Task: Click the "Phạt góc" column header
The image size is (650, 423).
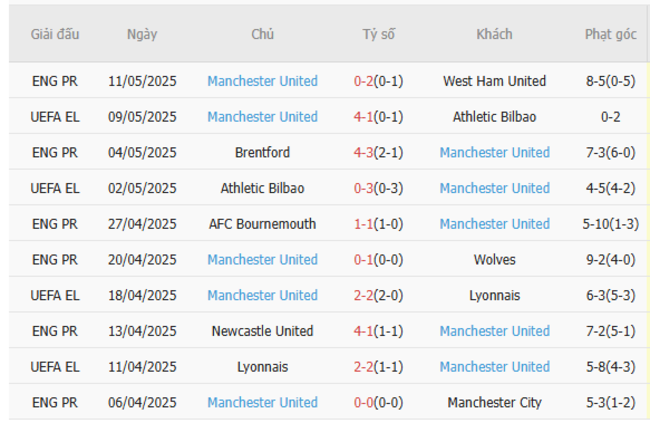Action: (610, 34)
